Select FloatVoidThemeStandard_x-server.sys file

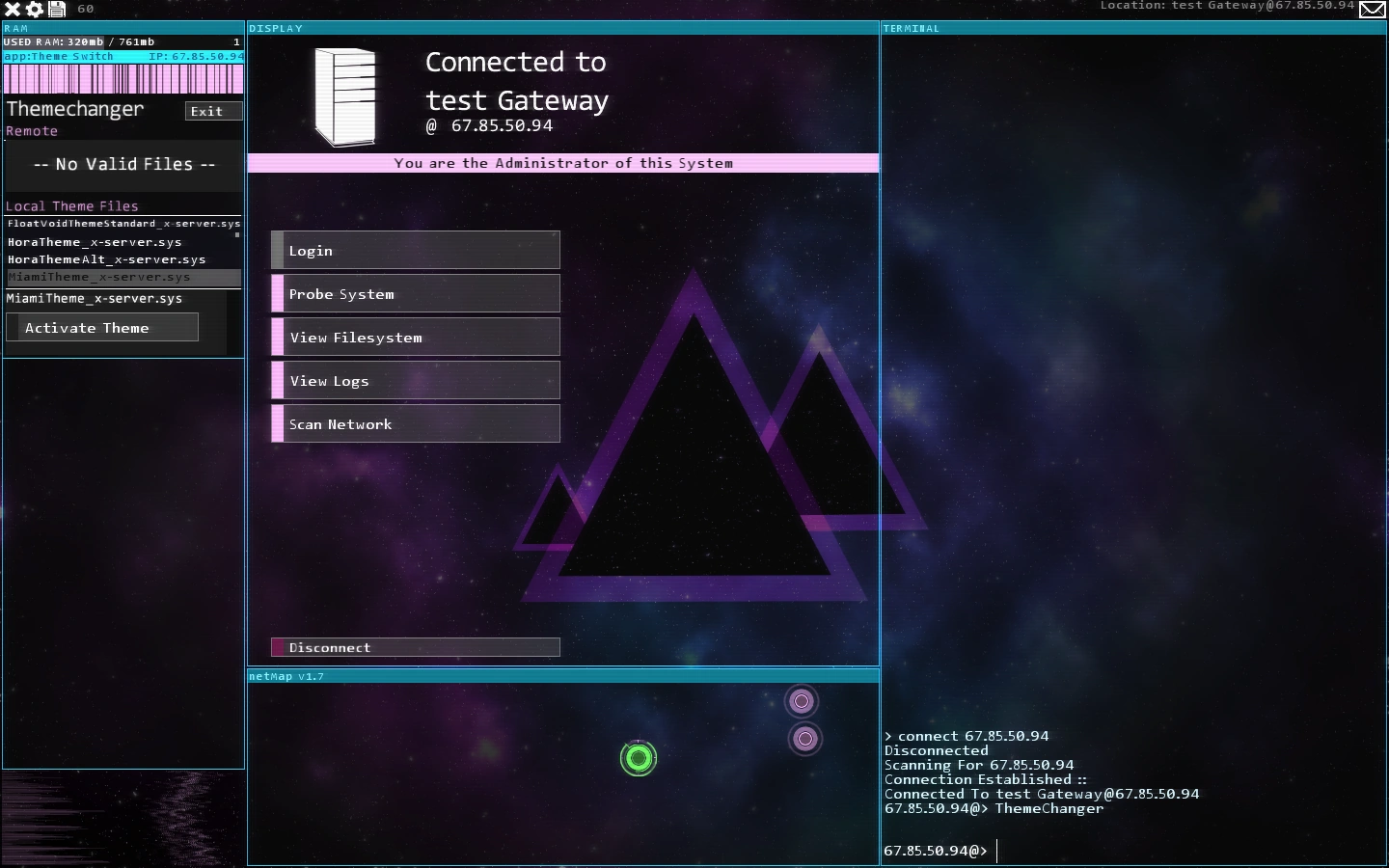click(x=122, y=224)
